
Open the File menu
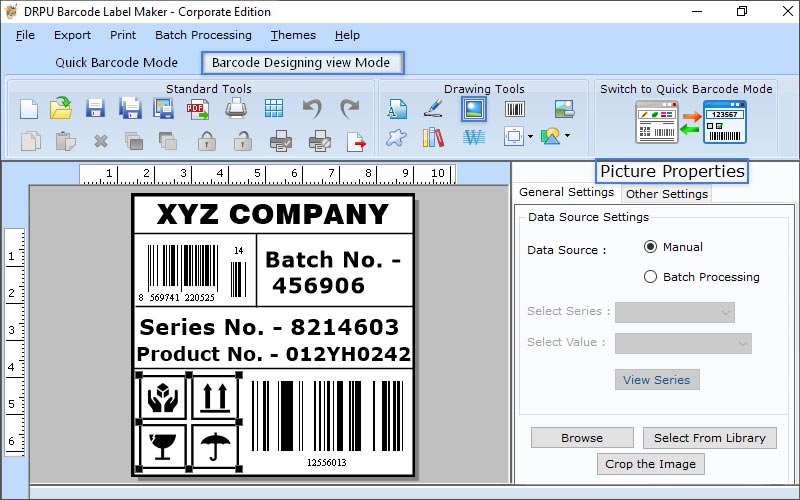pos(25,35)
